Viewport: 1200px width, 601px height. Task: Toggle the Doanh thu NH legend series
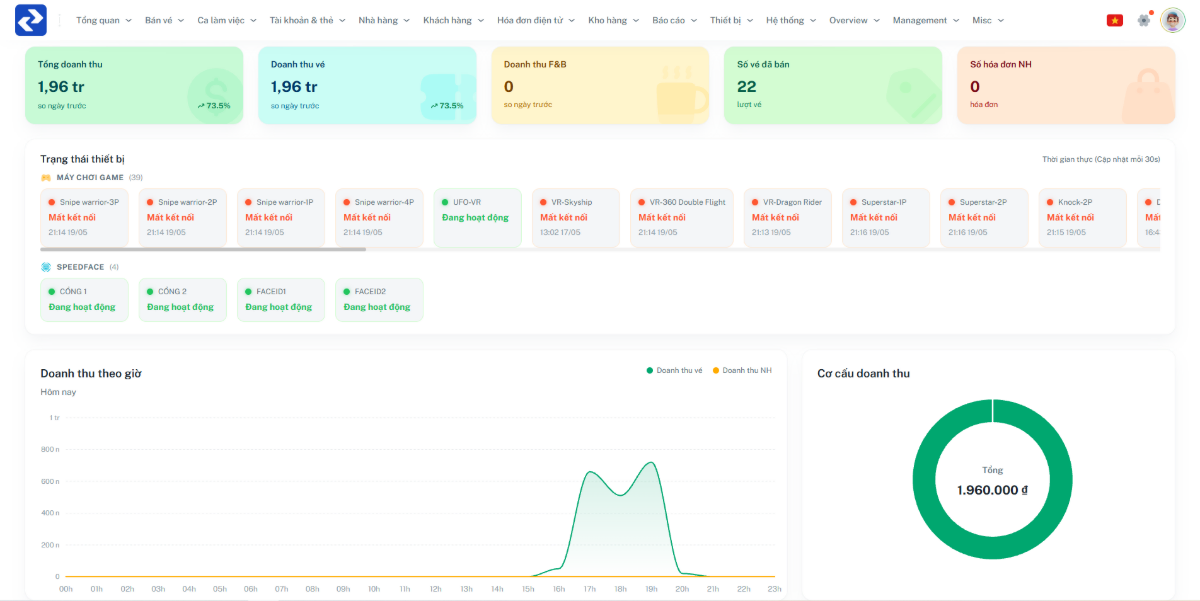[x=741, y=371]
